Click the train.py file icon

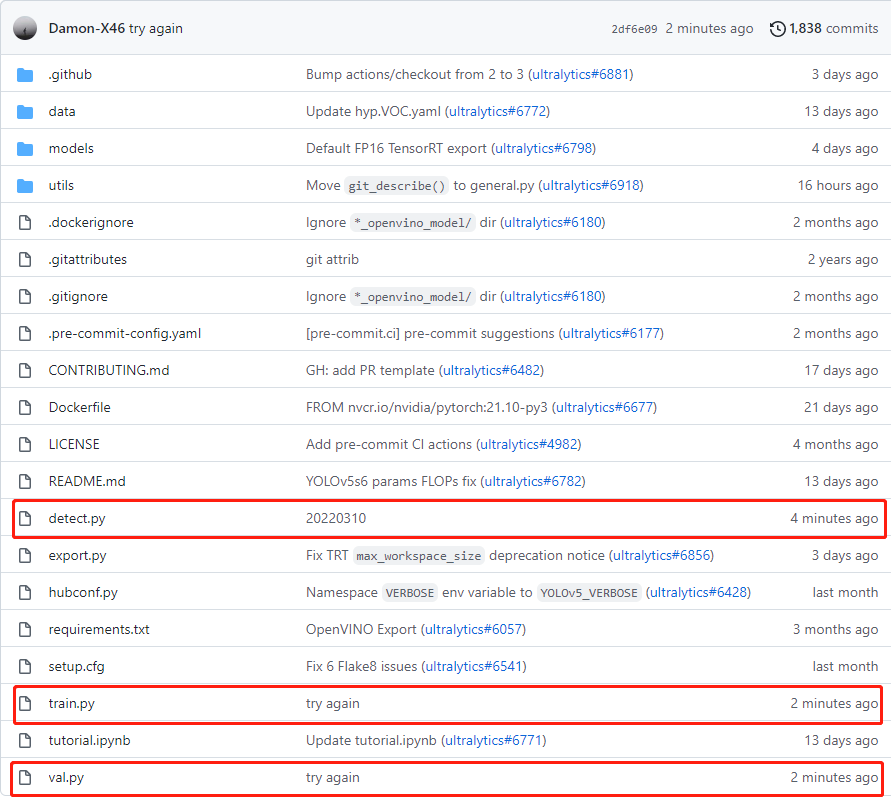pyautogui.click(x=25, y=703)
